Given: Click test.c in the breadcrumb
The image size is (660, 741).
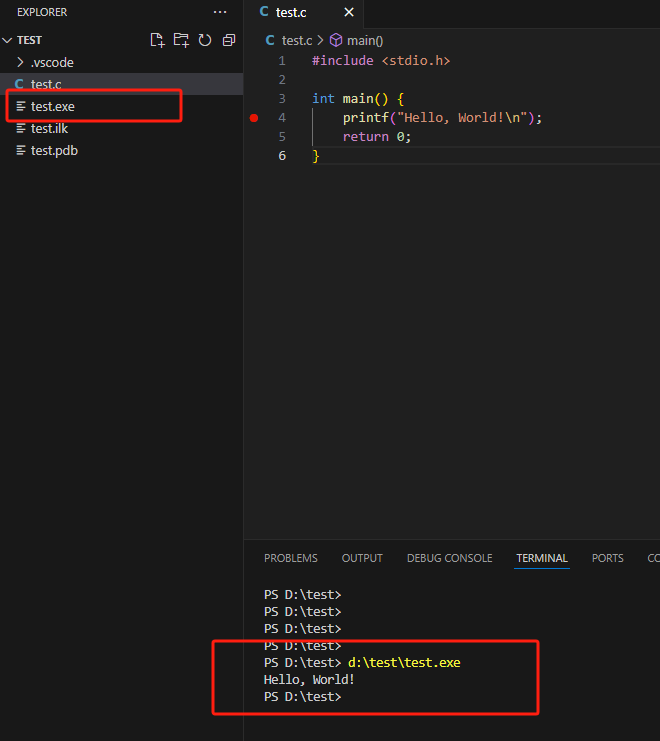Looking at the screenshot, I should [x=297, y=41].
